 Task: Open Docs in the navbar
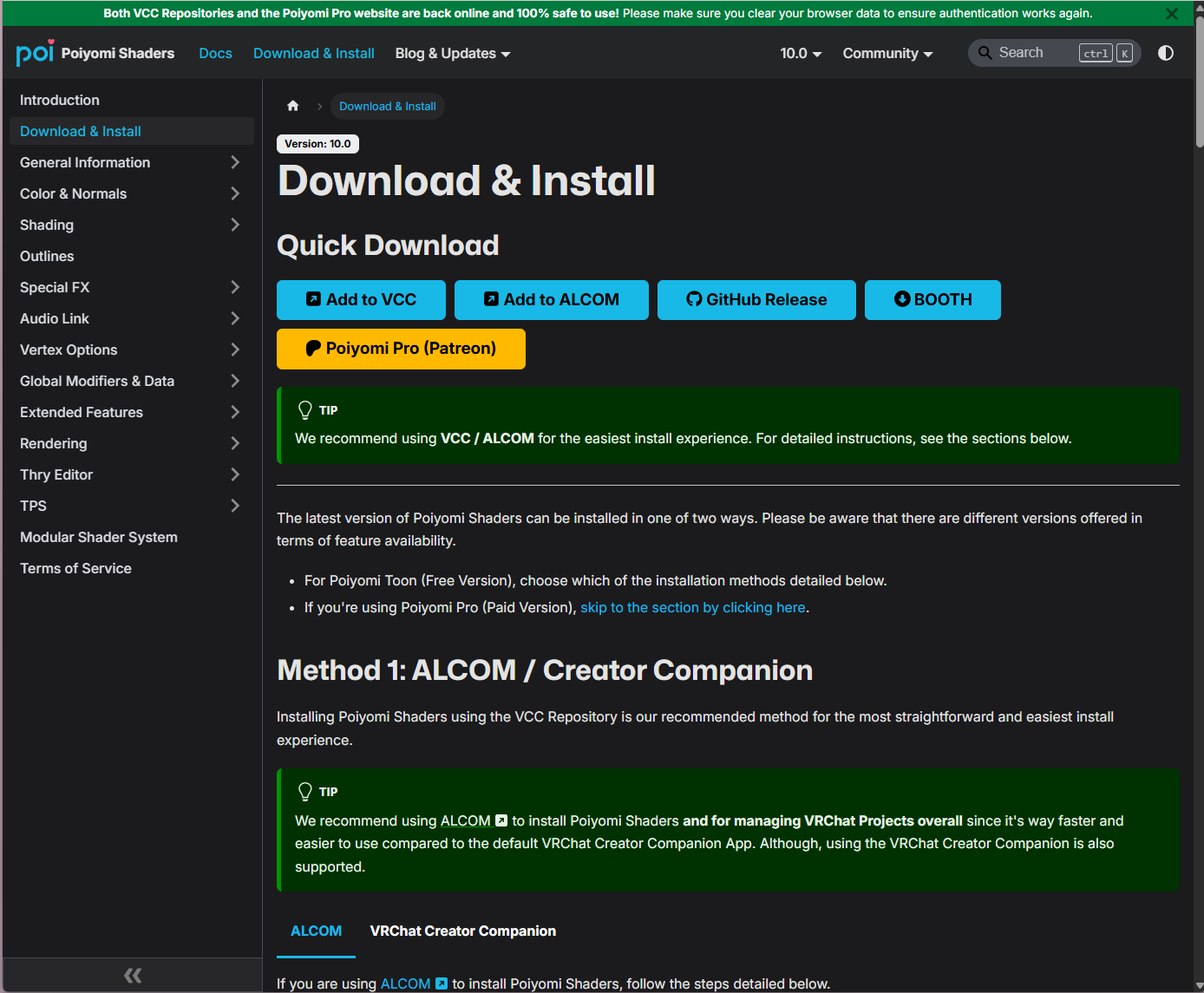pyautogui.click(x=215, y=53)
